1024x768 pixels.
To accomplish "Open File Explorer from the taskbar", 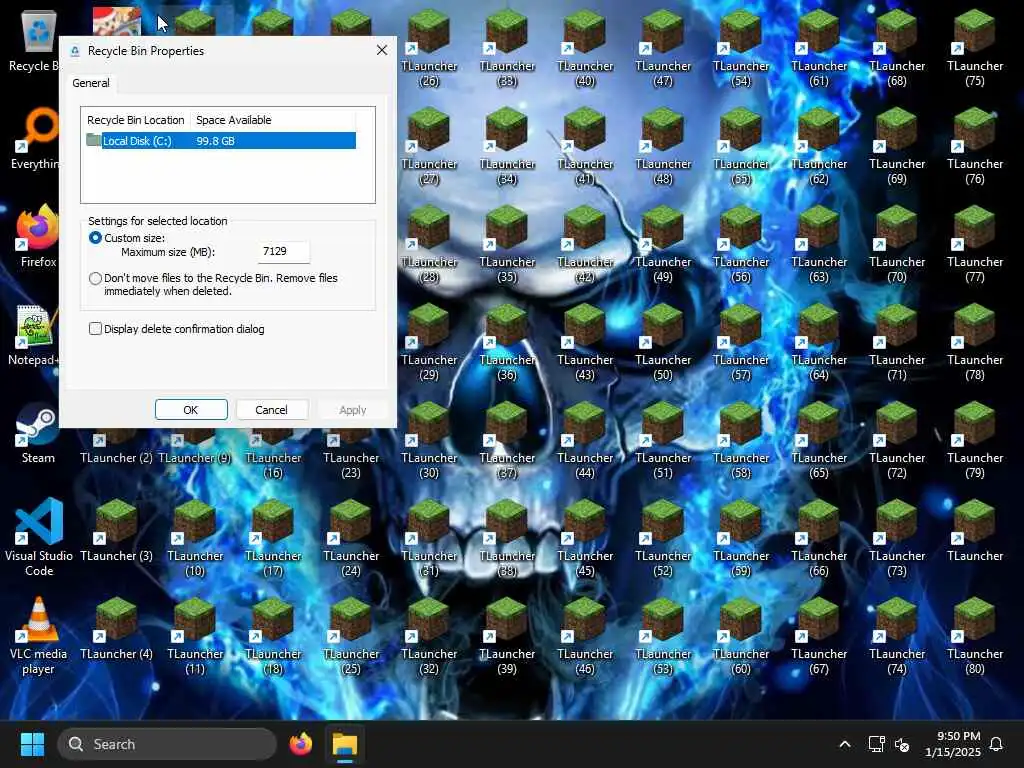I will tap(345, 744).
